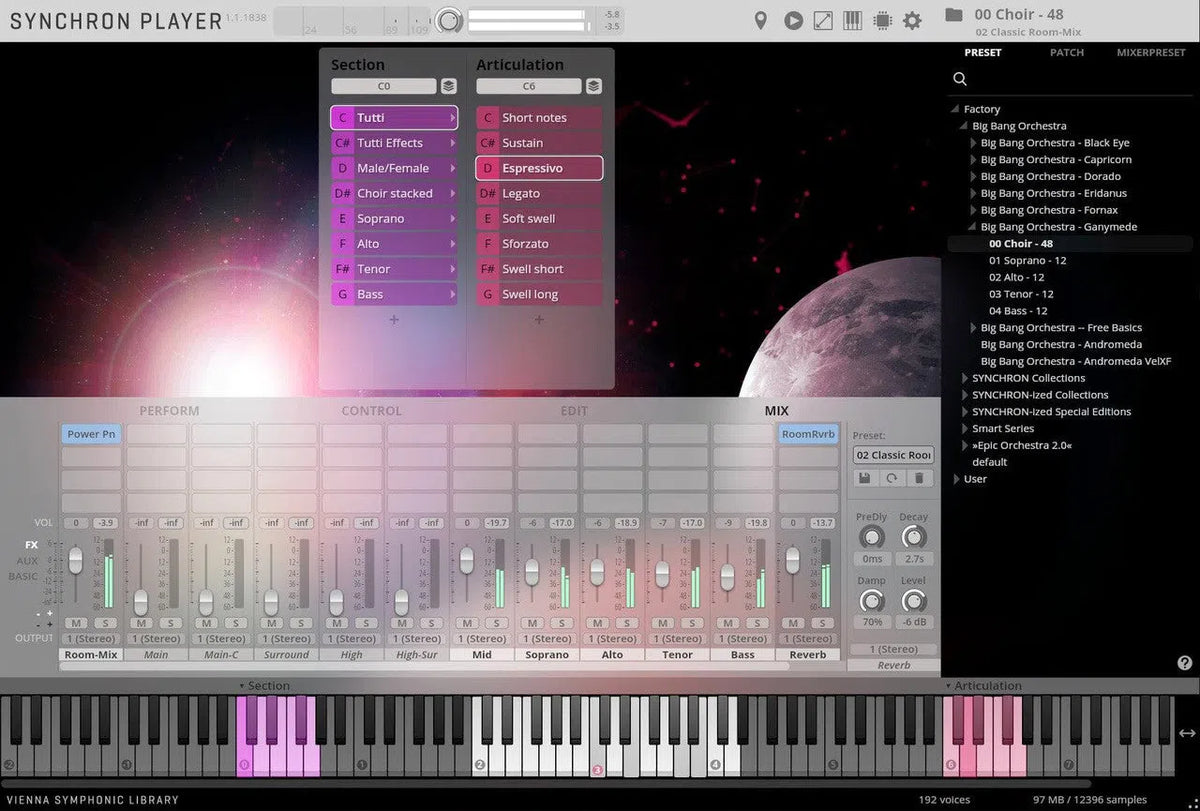
Task: Expand the User preset folder
Action: [956, 479]
